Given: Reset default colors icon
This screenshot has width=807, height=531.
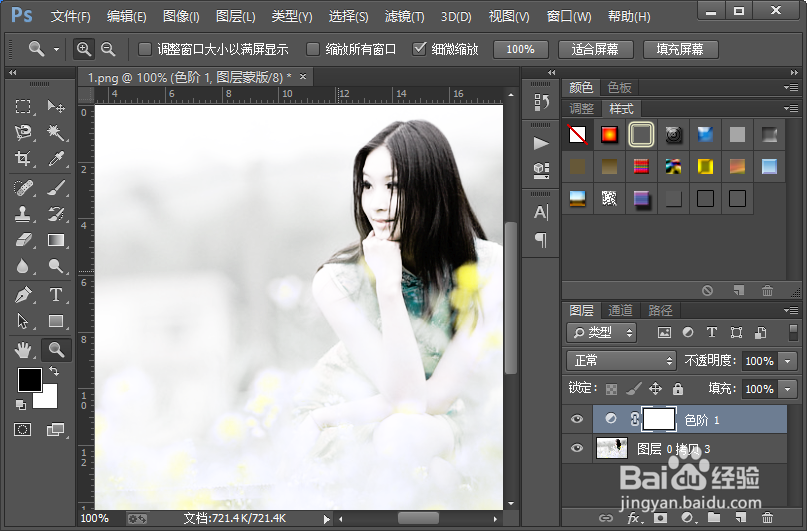Looking at the screenshot, I should [x=21, y=405].
